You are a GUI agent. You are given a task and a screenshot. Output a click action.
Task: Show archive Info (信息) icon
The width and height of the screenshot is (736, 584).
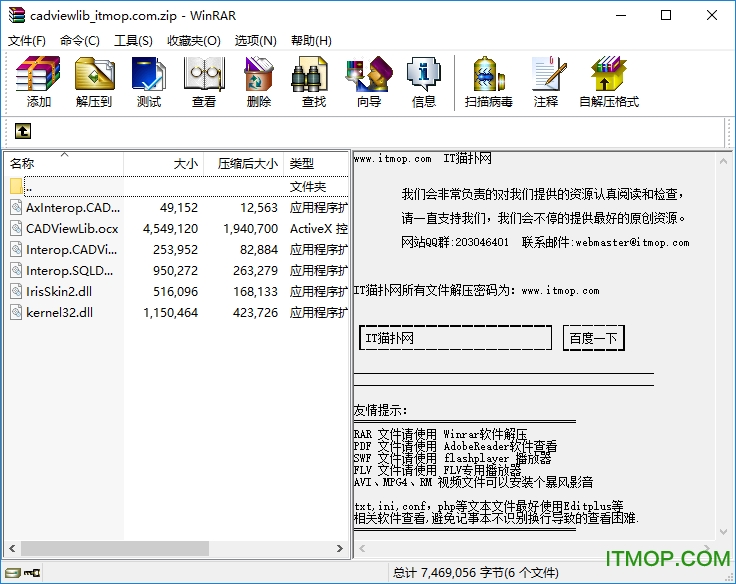pyautogui.click(x=424, y=74)
